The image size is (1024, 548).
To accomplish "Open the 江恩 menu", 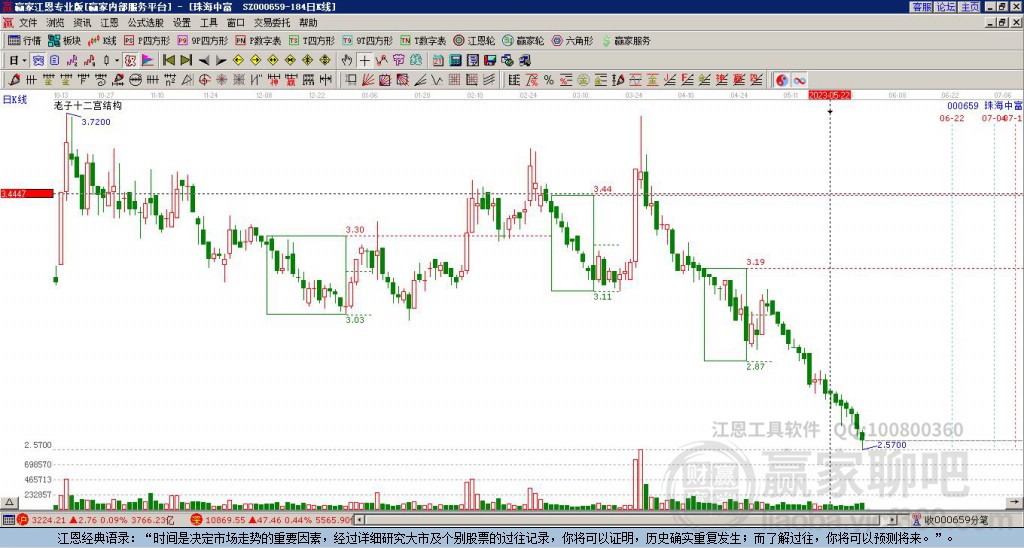I will pyautogui.click(x=110, y=23).
